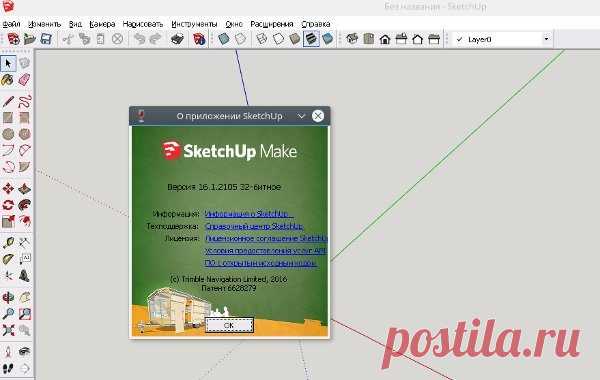Choose the Circle tool
The image size is (600, 380).
click(x=8, y=134)
